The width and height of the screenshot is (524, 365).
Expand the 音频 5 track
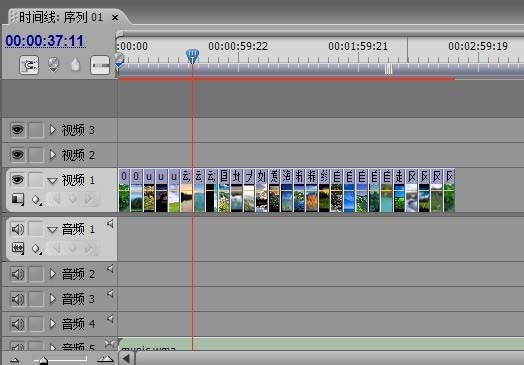52,347
